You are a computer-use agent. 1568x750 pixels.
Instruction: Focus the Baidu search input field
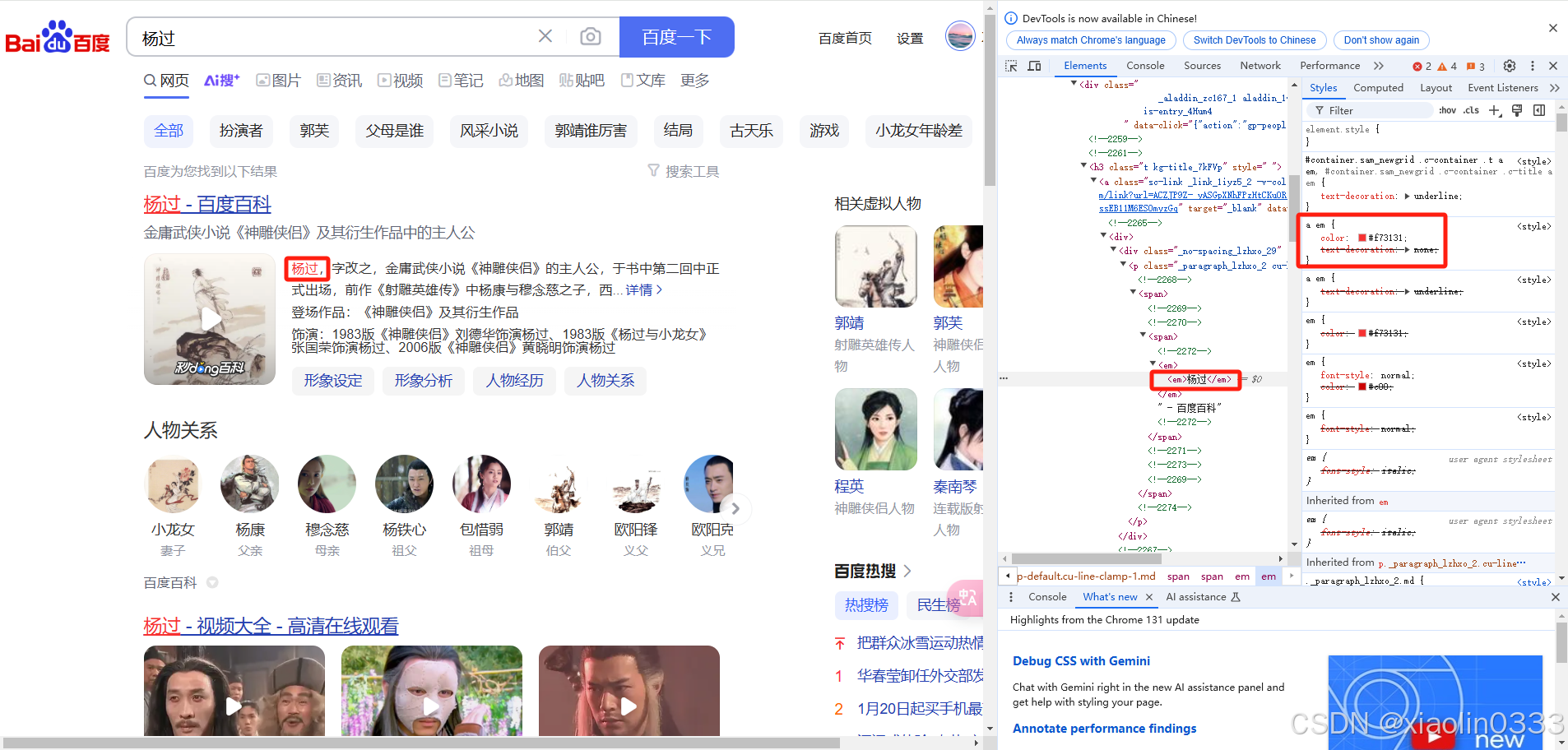(x=333, y=37)
